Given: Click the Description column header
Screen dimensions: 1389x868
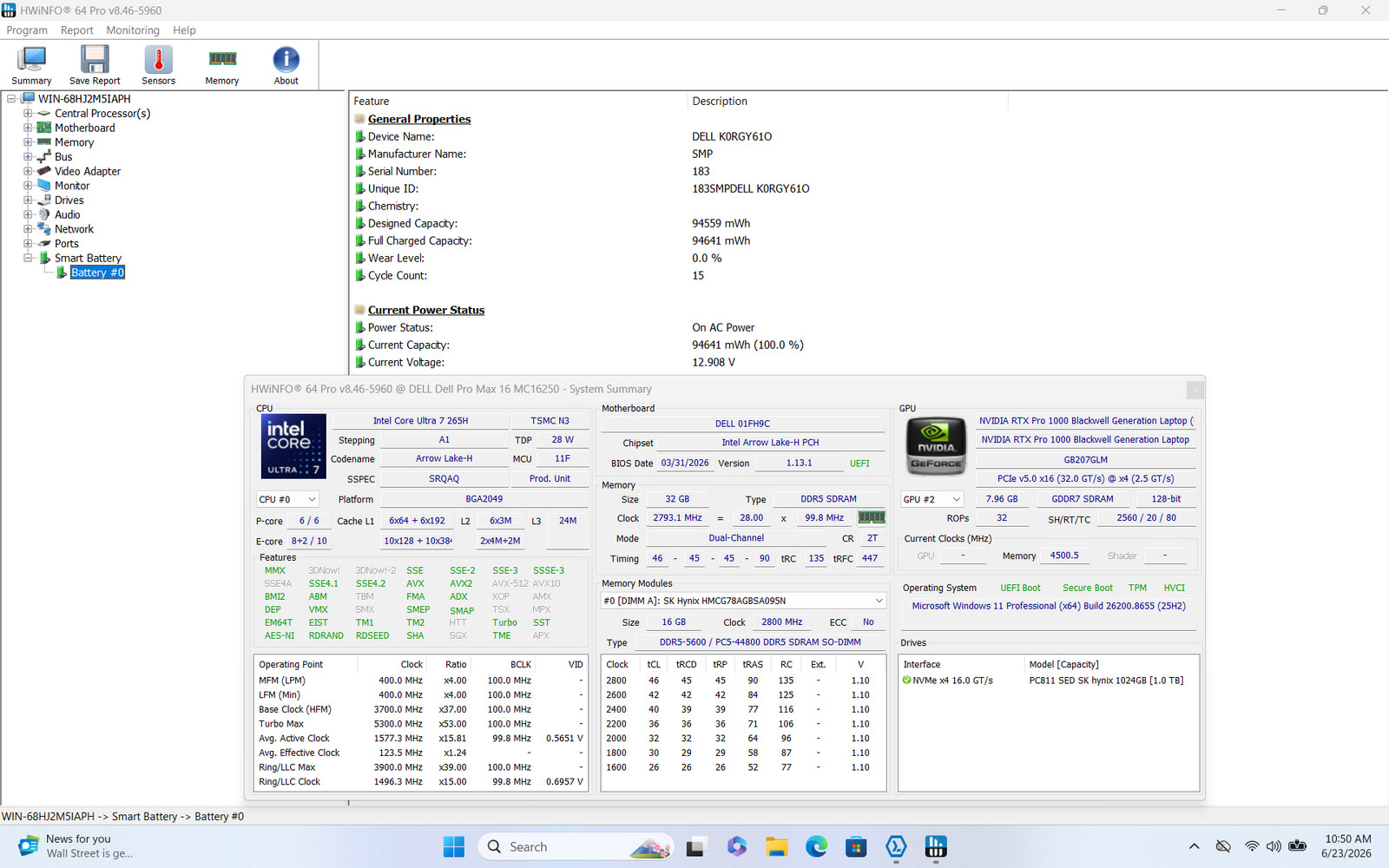Looking at the screenshot, I should click(x=847, y=102).
